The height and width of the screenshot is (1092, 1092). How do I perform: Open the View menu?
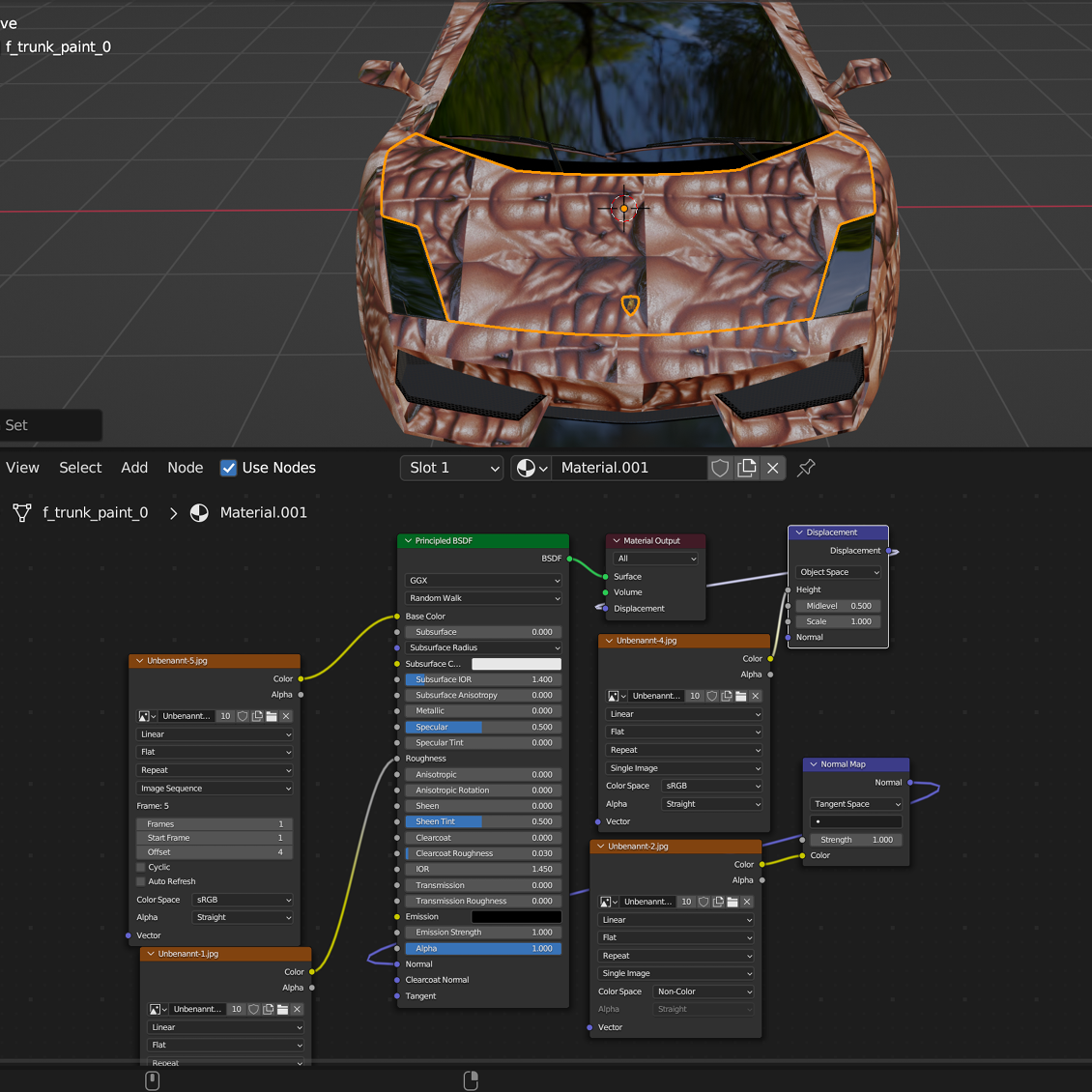(22, 468)
